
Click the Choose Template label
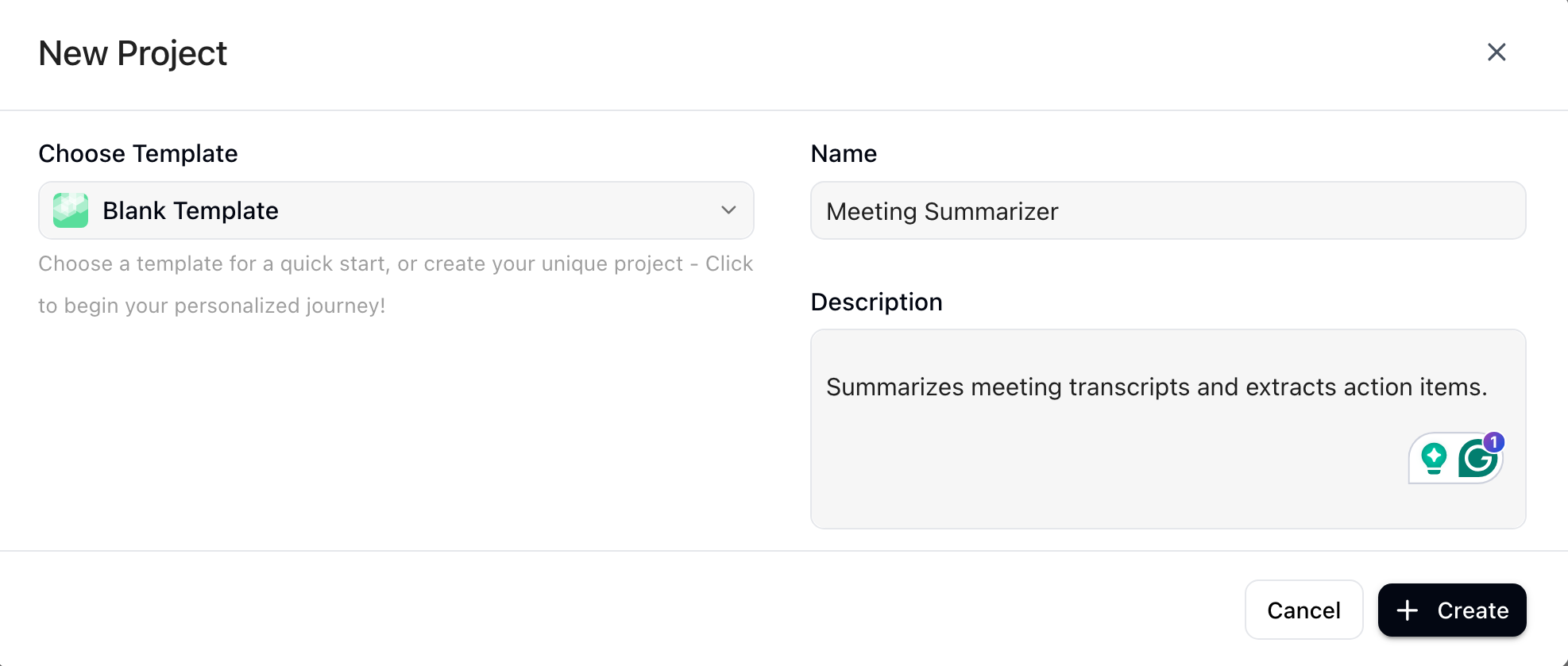click(x=138, y=153)
